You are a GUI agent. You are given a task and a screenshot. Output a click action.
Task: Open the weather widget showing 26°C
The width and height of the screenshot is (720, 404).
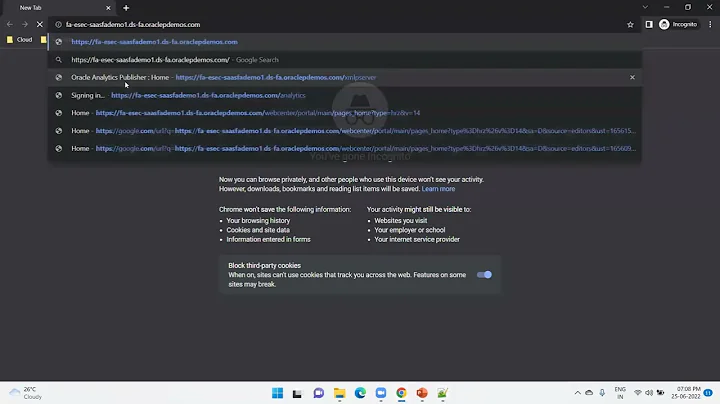(x=26, y=393)
